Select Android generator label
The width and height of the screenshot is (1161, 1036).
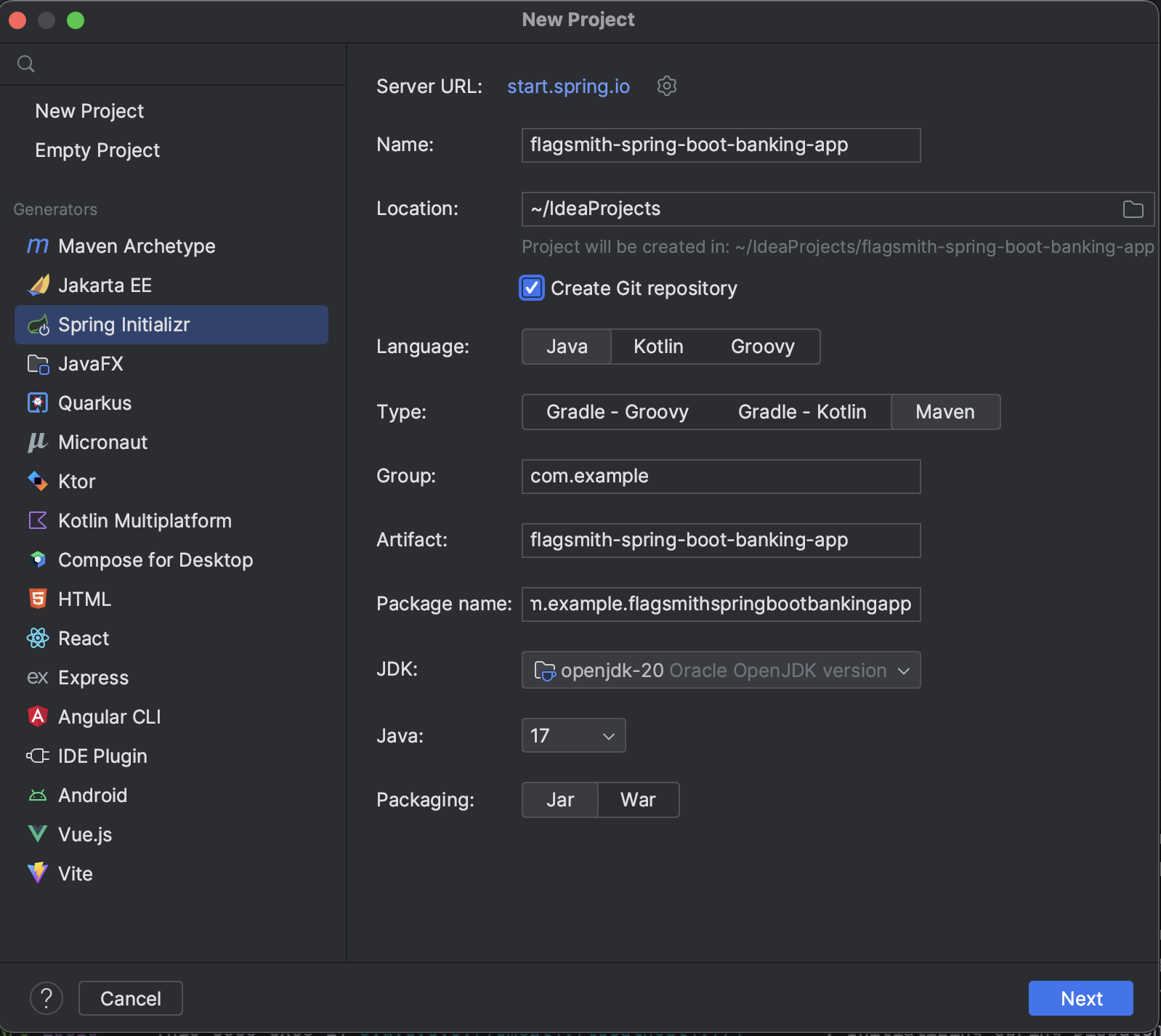93,796
